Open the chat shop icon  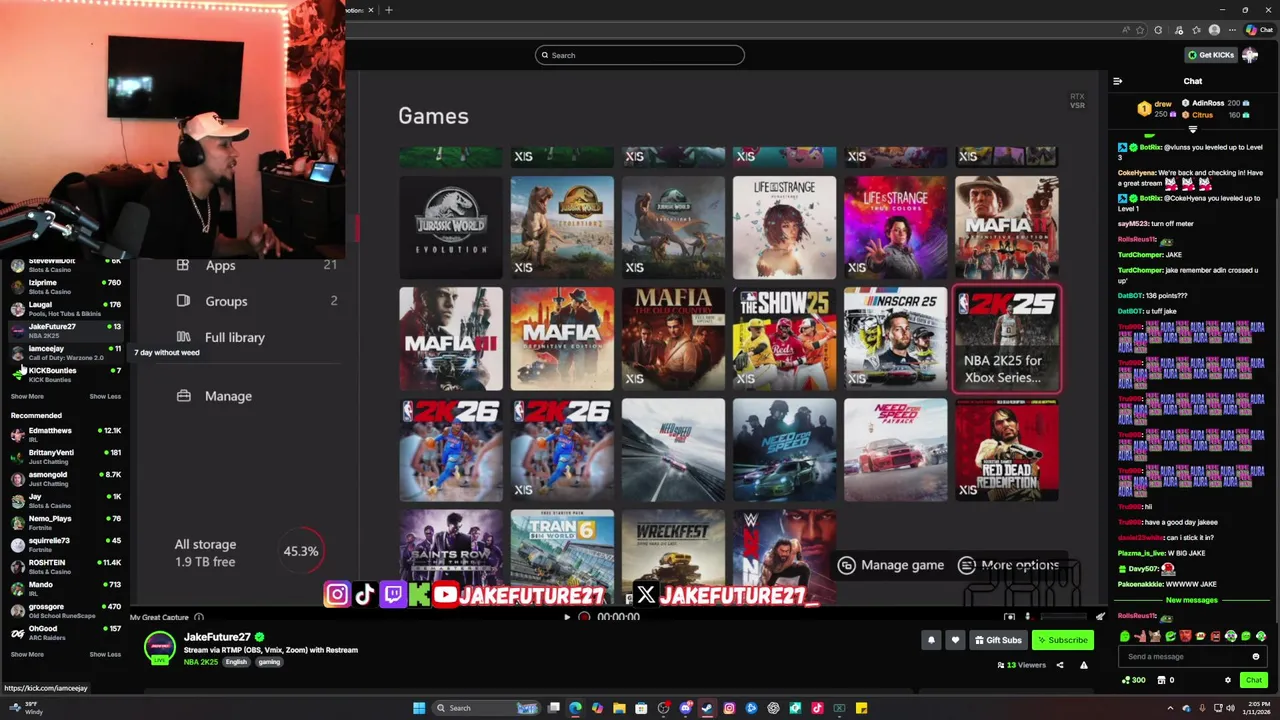click(x=1165, y=680)
